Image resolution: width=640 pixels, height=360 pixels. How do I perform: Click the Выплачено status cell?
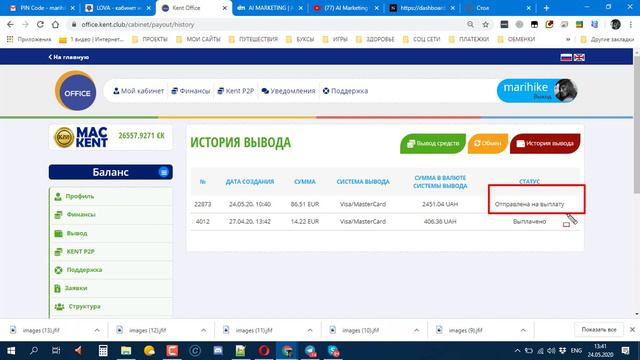pyautogui.click(x=529, y=221)
